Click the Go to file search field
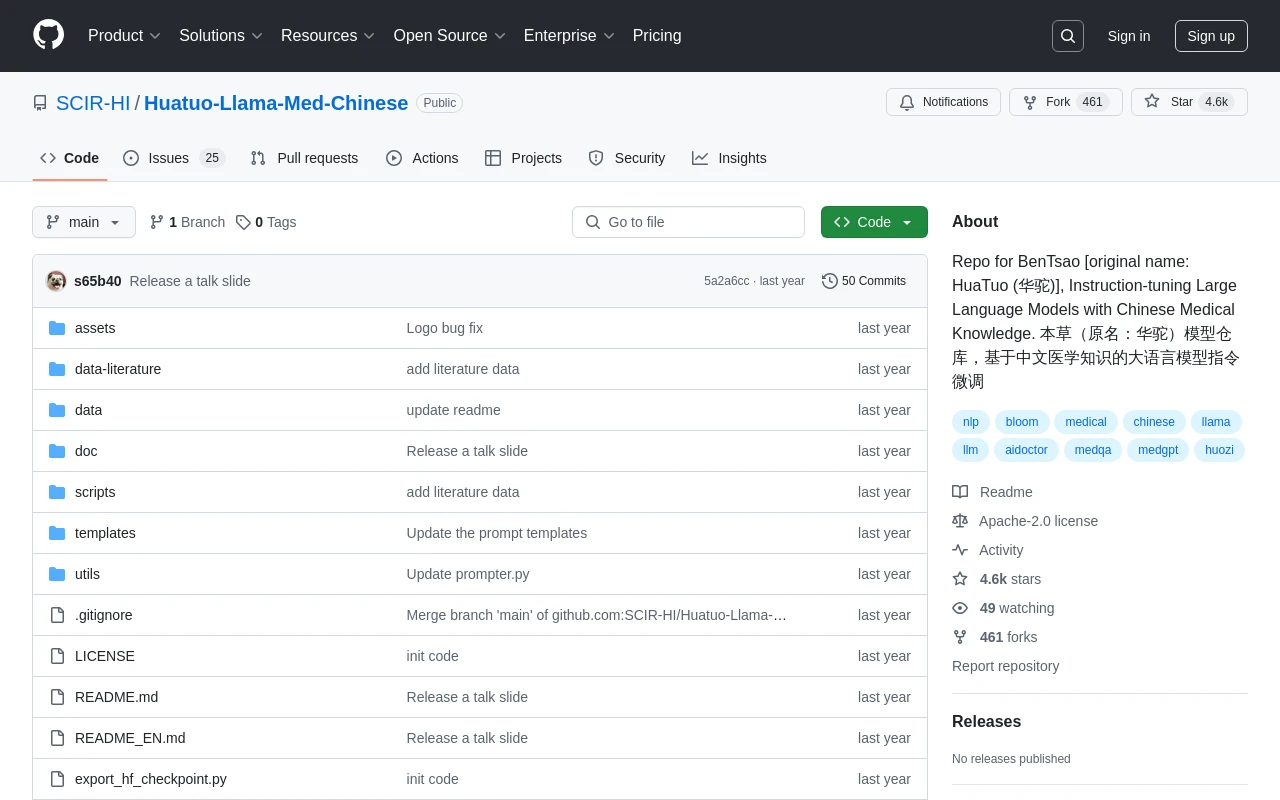1280x800 pixels. (x=688, y=222)
